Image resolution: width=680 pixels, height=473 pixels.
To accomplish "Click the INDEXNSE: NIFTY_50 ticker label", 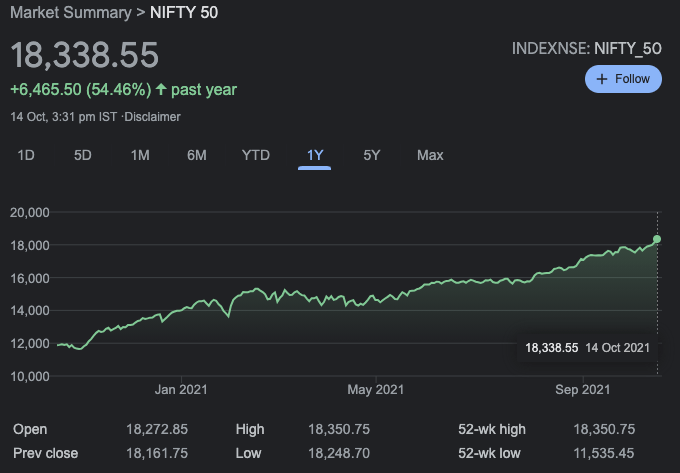I will [586, 48].
